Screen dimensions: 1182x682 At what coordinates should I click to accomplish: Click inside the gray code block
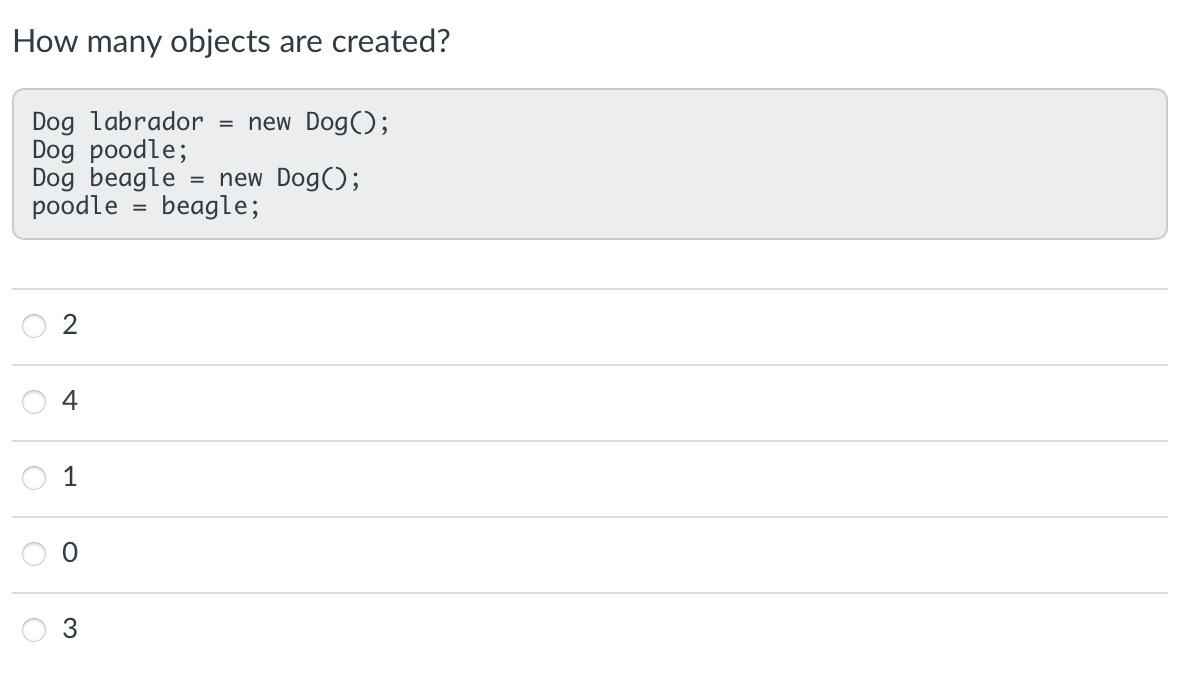(x=590, y=163)
